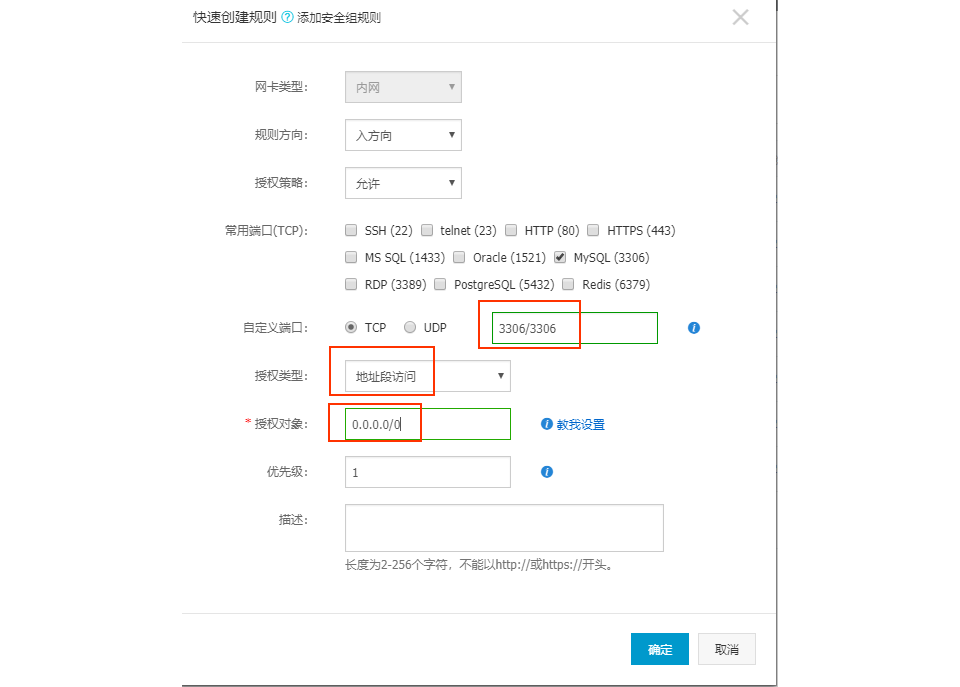Check the HTTPS (443) checkbox

tap(593, 230)
